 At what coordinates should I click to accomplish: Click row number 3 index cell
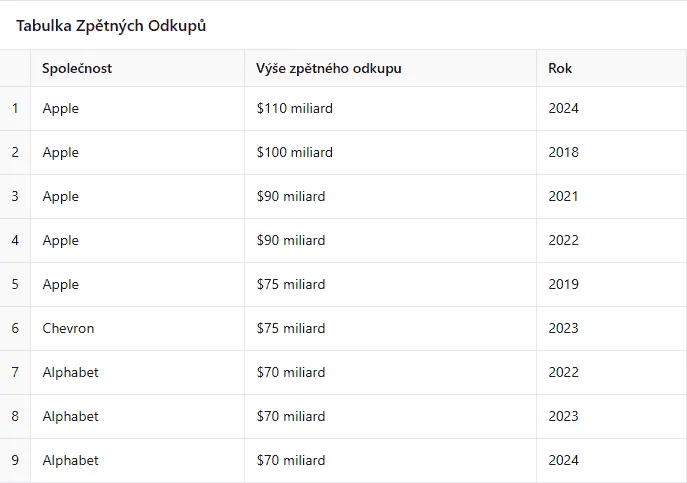point(15,196)
